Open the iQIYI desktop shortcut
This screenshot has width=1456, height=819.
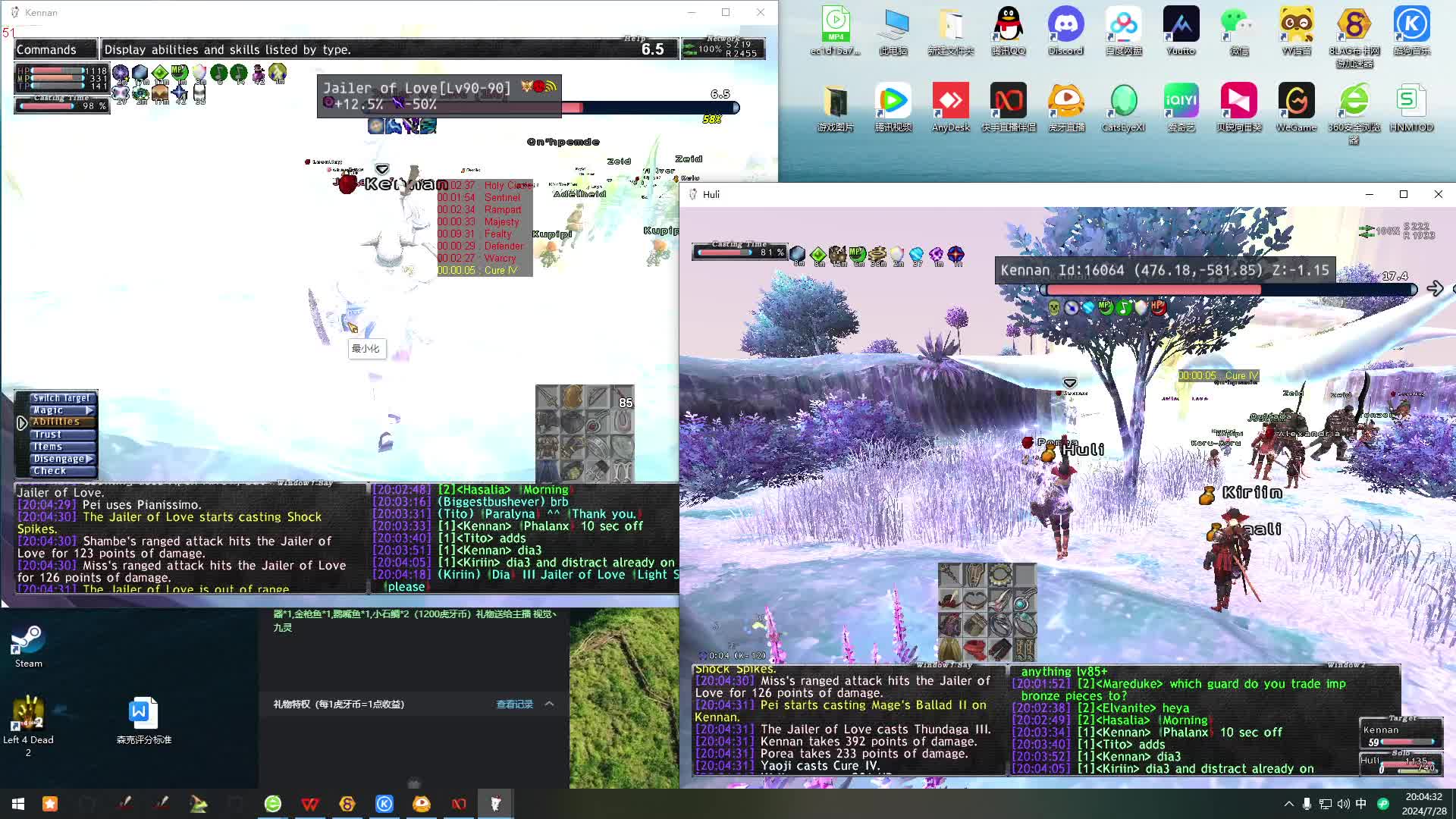tap(1181, 102)
